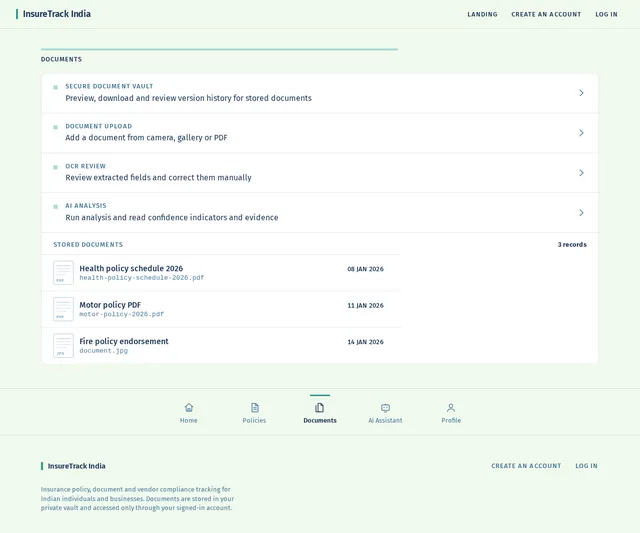Click the Fire policy endorsement JPG file icon

point(63,346)
